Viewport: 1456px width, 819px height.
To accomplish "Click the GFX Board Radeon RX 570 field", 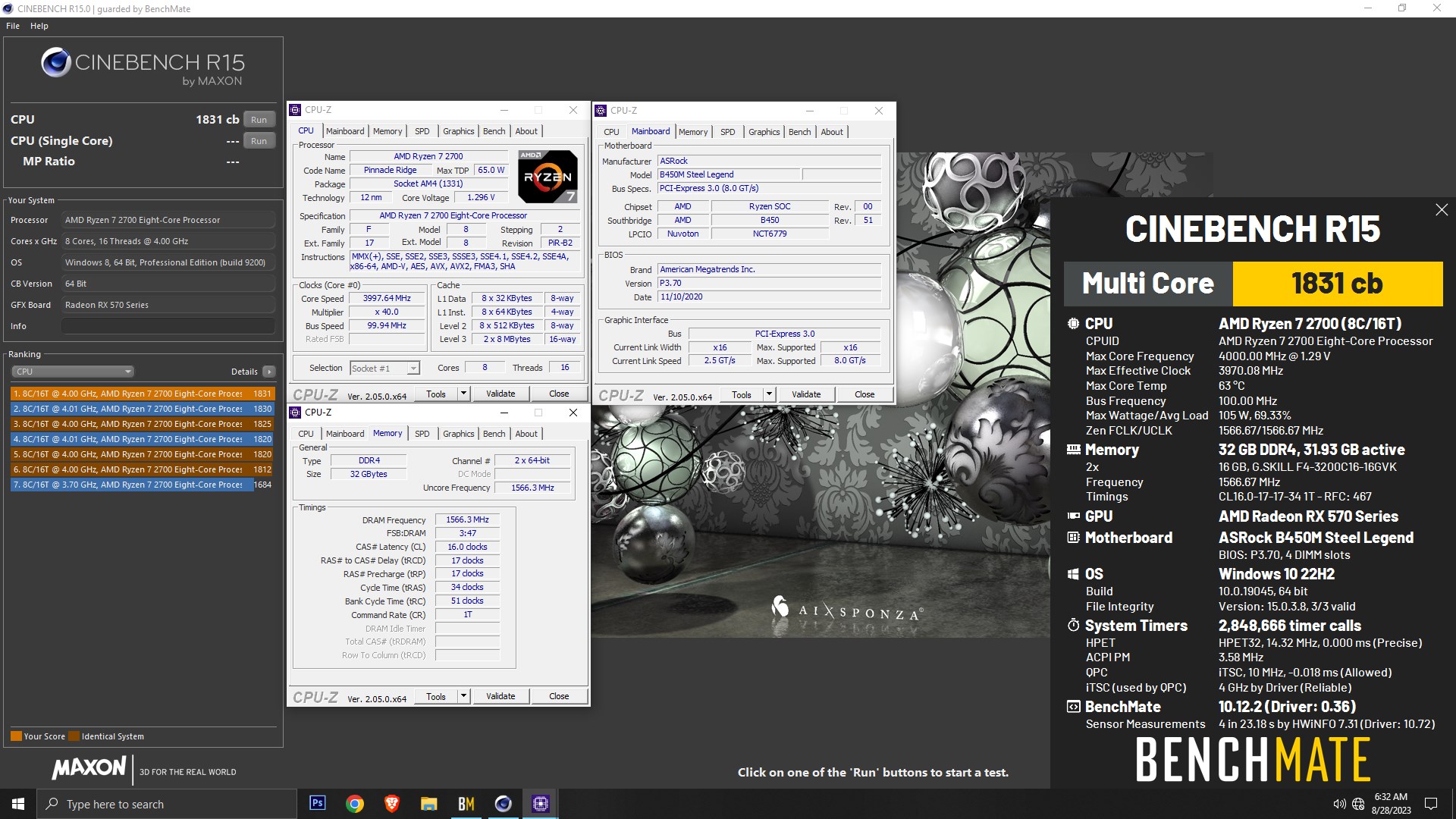I will 168,305.
